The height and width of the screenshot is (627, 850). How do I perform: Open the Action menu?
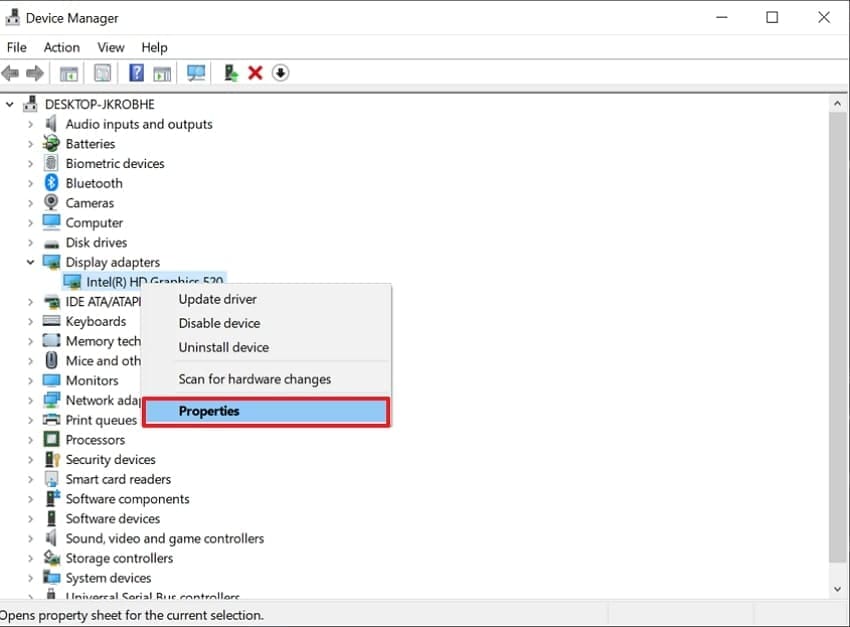coord(62,48)
